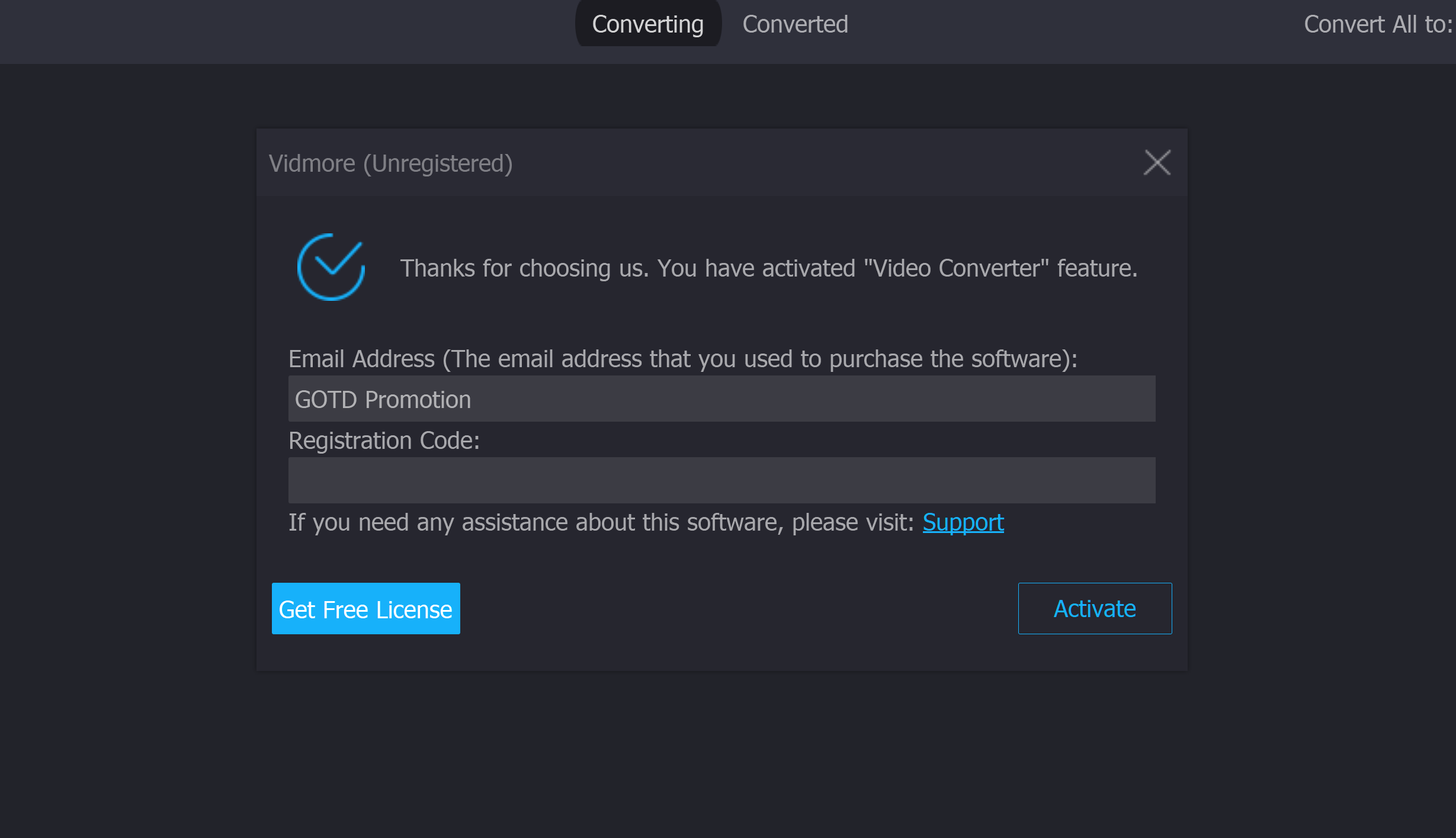Close the Vidmore registration dialog

(x=1157, y=162)
